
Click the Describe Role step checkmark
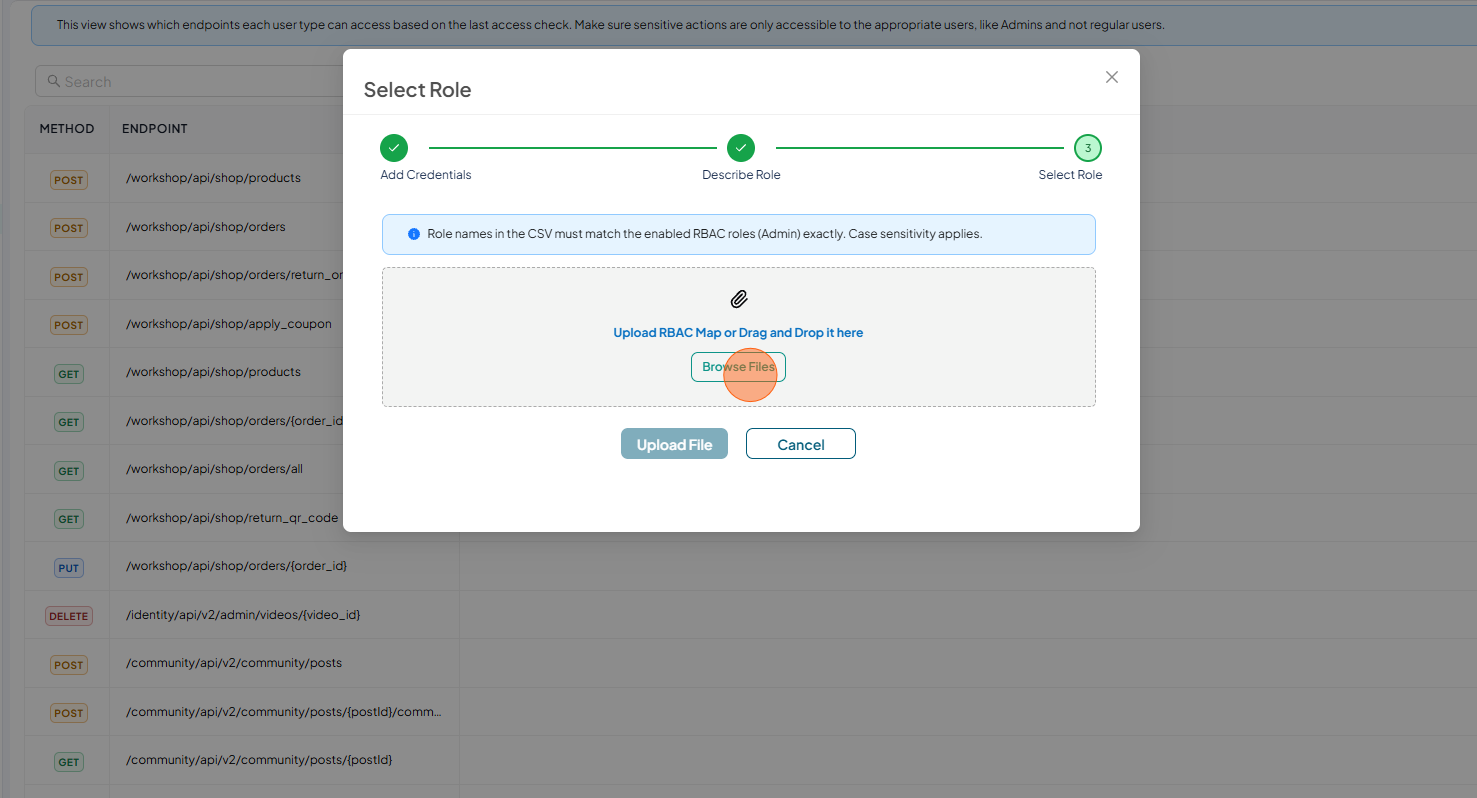click(x=741, y=148)
